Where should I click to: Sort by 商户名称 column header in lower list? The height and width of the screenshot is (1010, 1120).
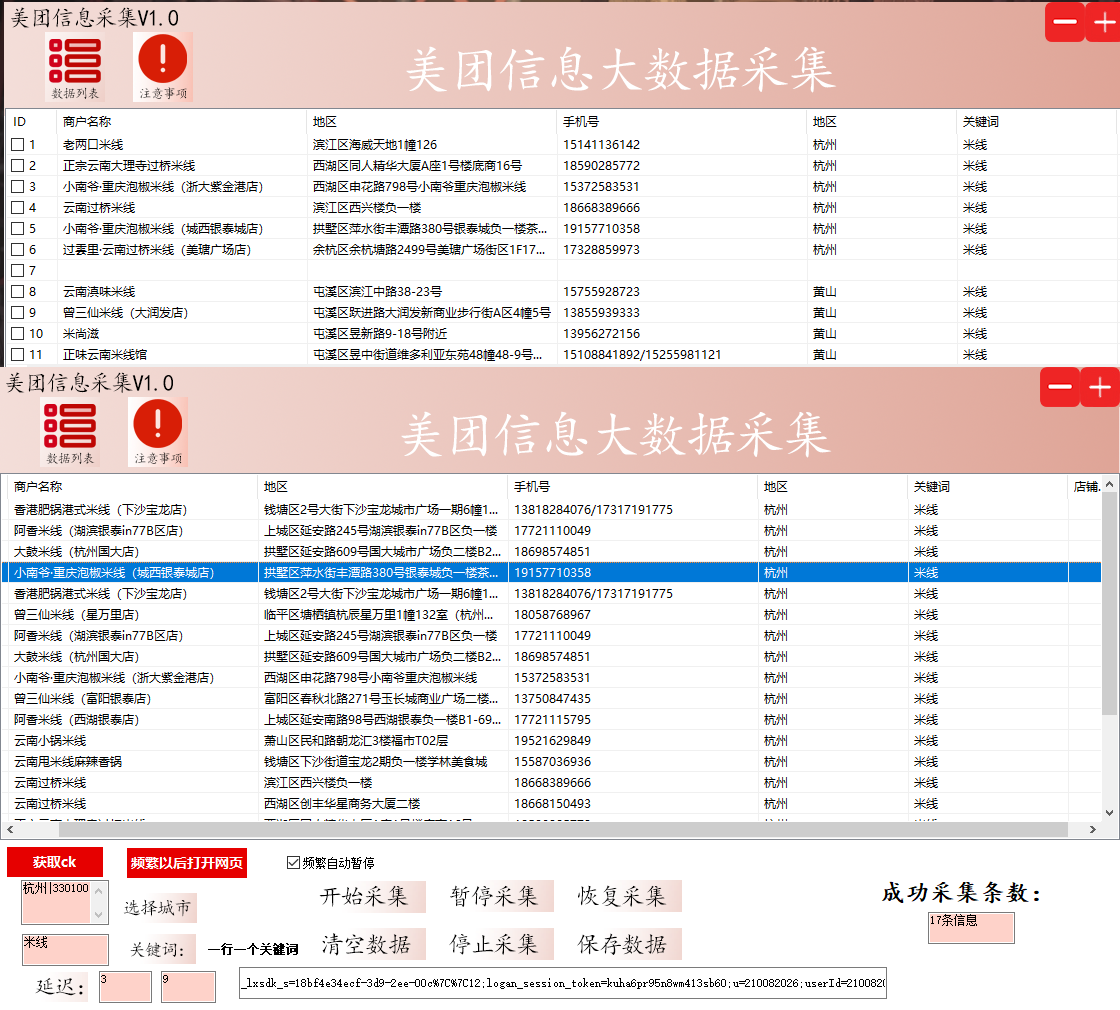click(x=132, y=486)
